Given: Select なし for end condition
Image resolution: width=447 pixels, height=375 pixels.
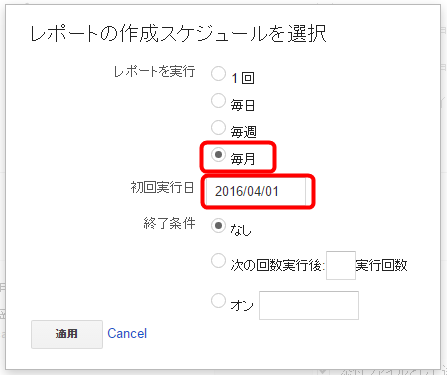Looking at the screenshot, I should 218,226.
